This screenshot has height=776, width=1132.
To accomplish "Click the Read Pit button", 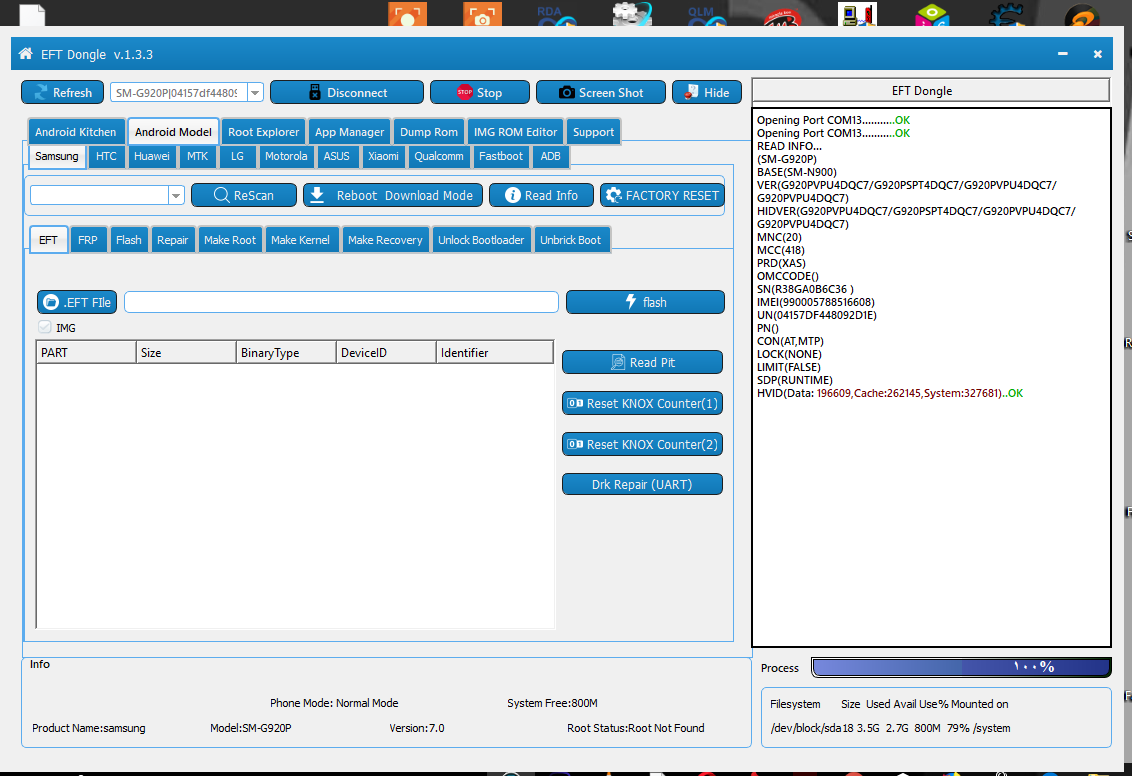I will [x=643, y=362].
